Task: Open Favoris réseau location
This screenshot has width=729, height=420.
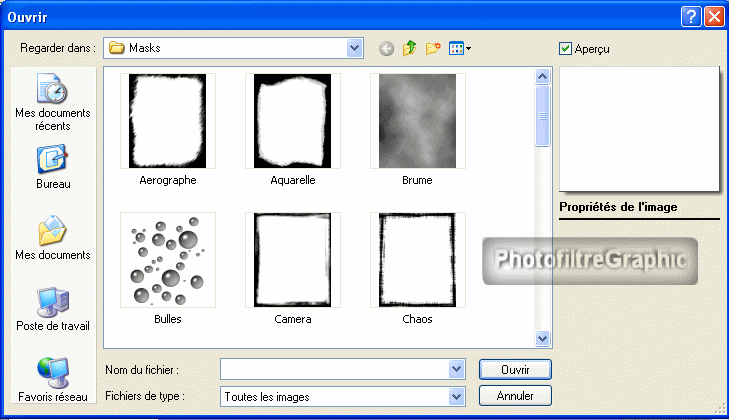Action: 51,379
